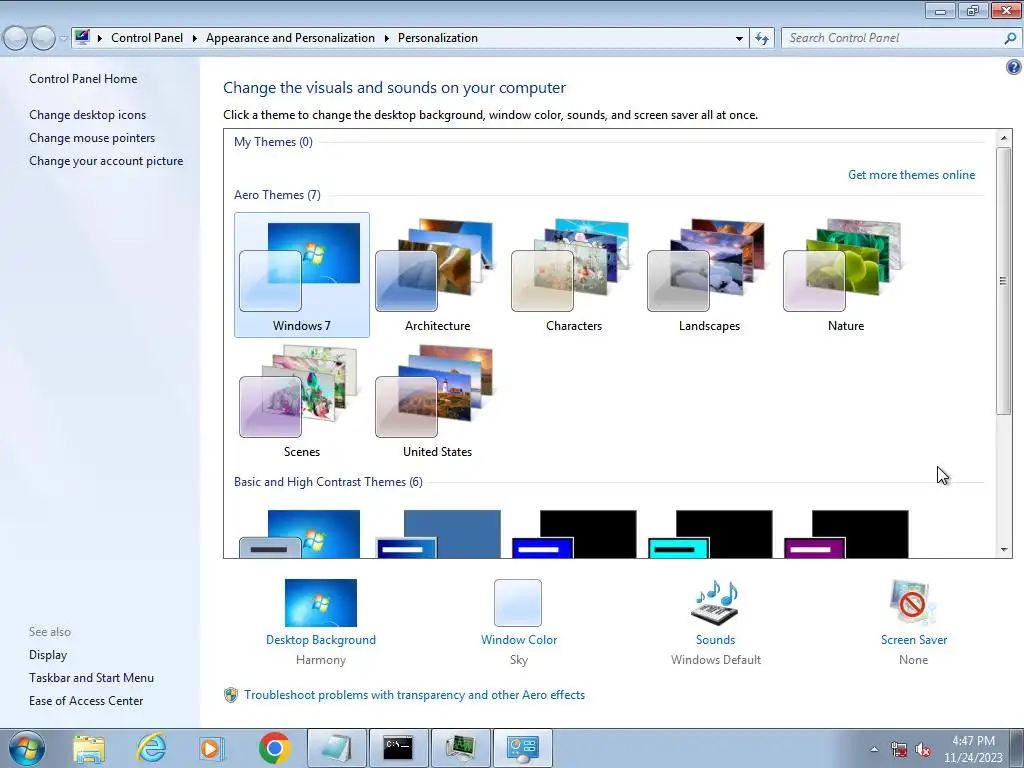
Task: Click the Sounds link text
Action: click(715, 640)
